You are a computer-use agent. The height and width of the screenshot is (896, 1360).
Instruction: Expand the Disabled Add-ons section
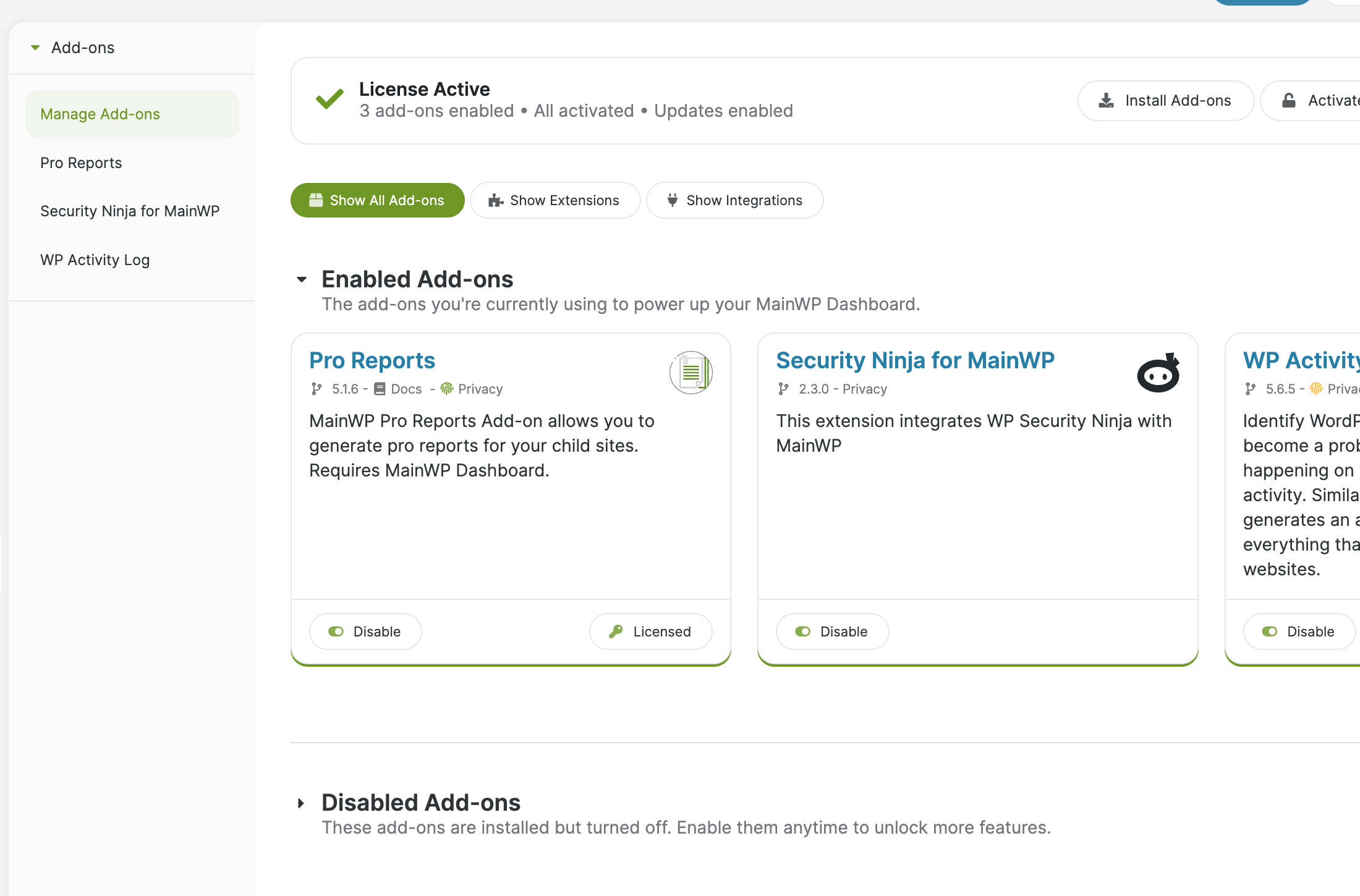301,803
